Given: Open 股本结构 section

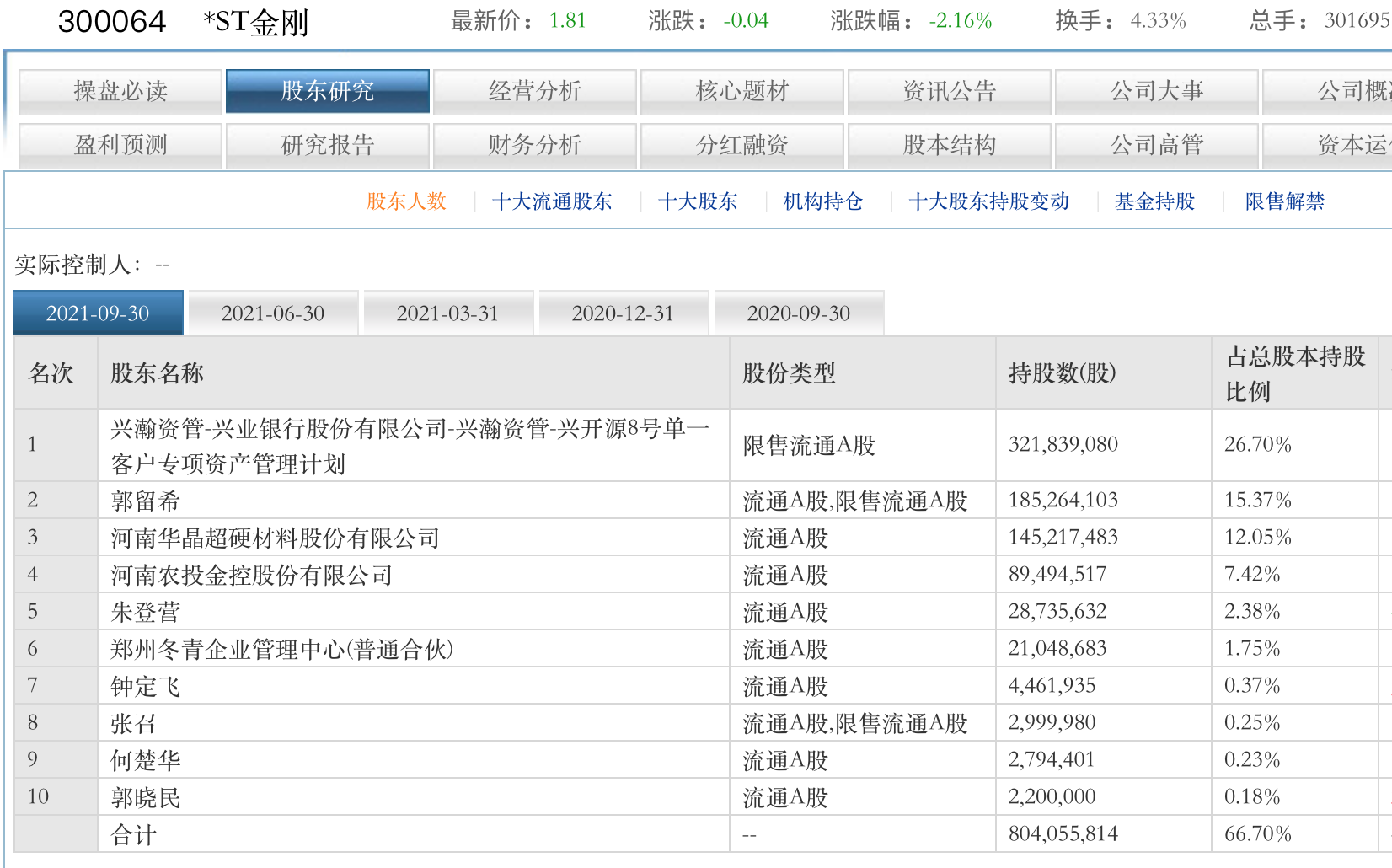Looking at the screenshot, I should [x=950, y=145].
